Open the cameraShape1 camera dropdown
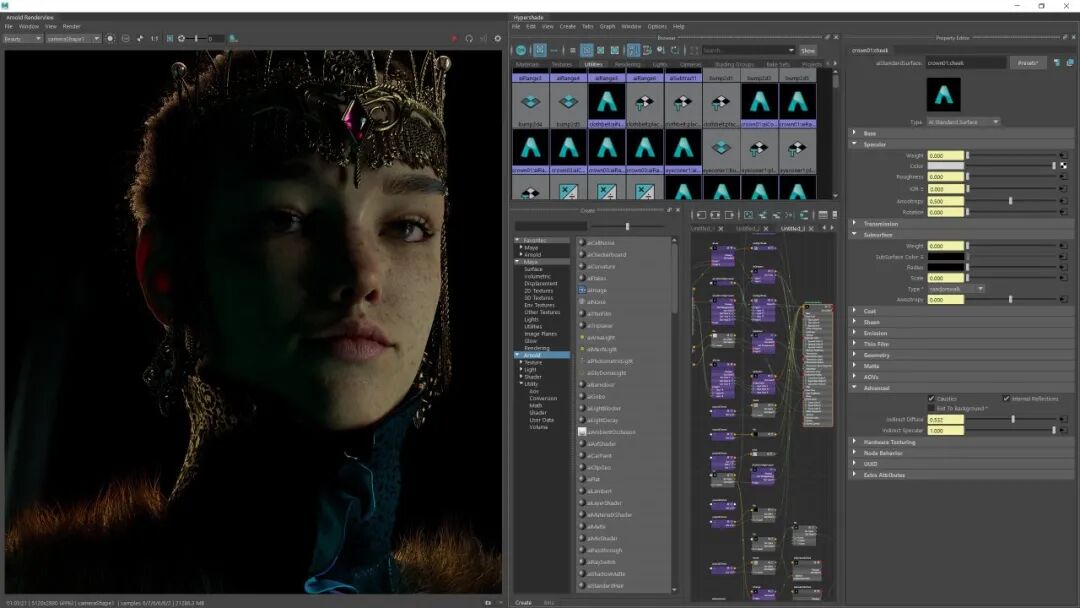The height and width of the screenshot is (608, 1080). 73,39
